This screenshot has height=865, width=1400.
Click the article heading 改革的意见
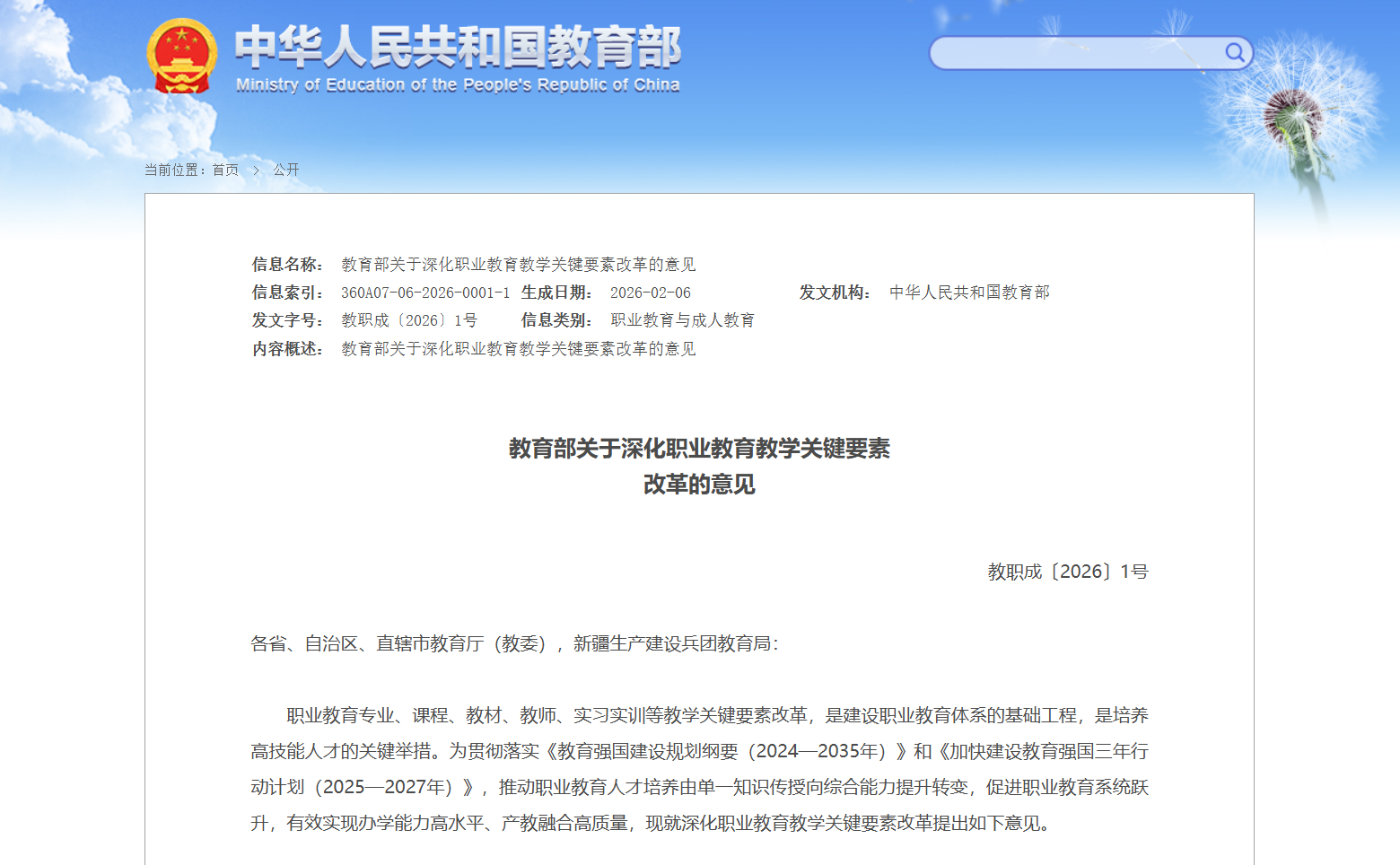tap(699, 485)
